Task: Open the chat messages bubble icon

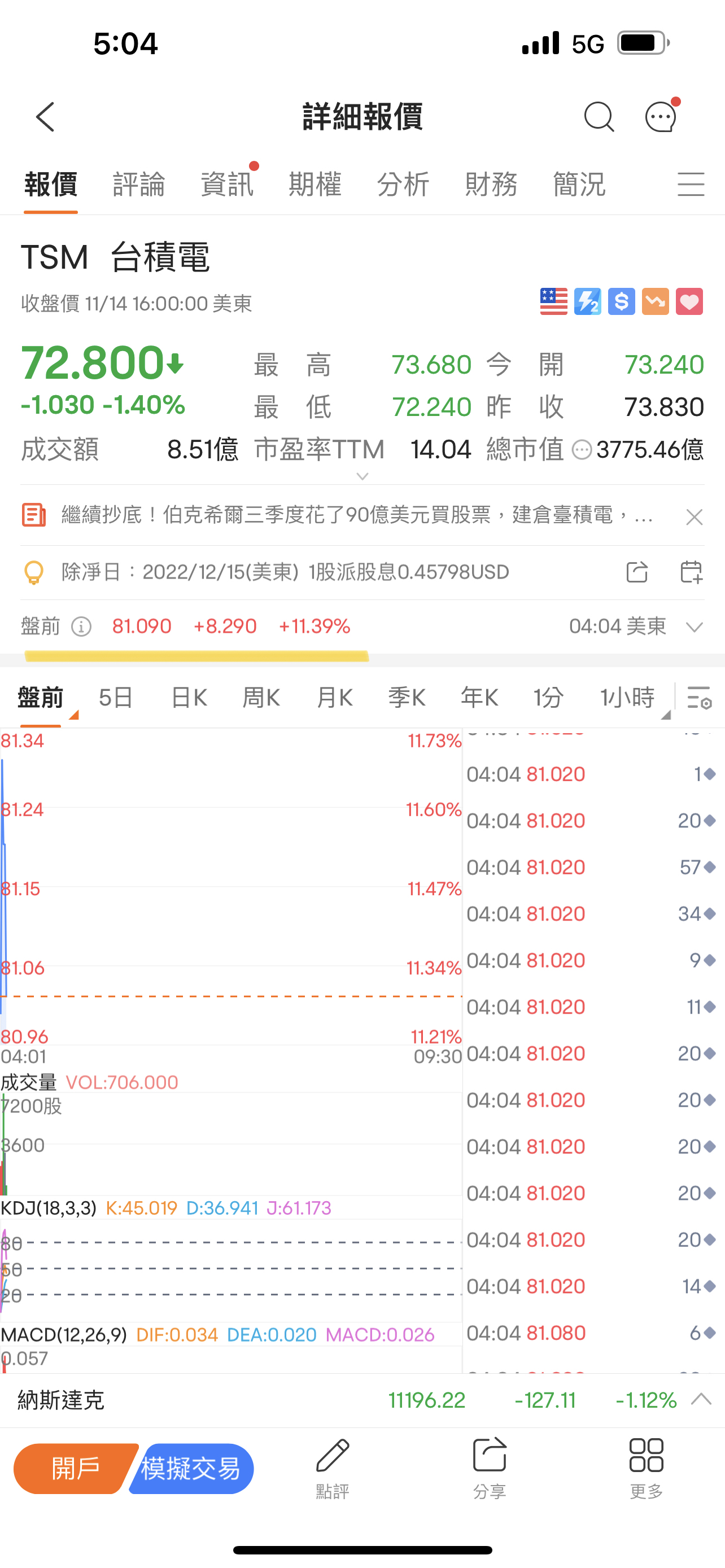Action: pos(661,117)
